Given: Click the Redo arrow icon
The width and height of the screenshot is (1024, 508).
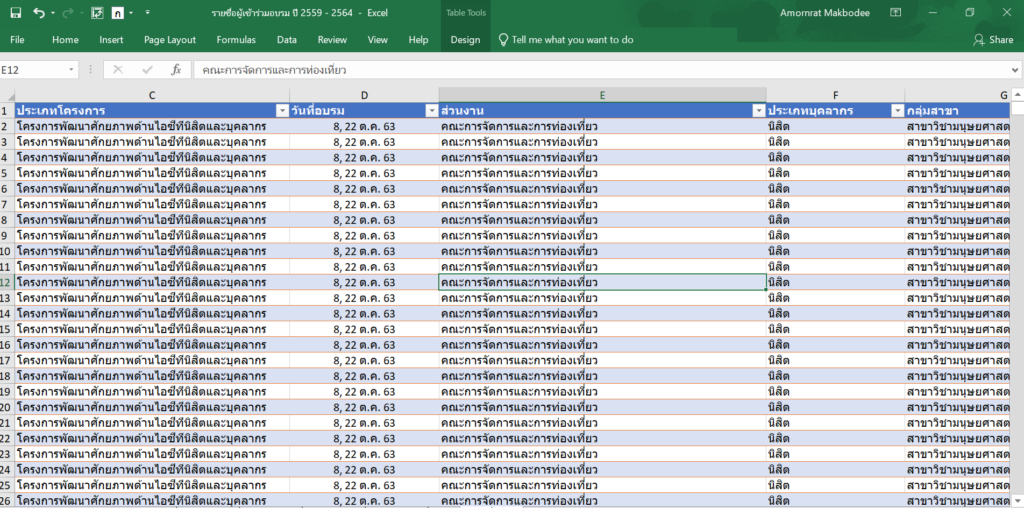Looking at the screenshot, I should 69,13.
